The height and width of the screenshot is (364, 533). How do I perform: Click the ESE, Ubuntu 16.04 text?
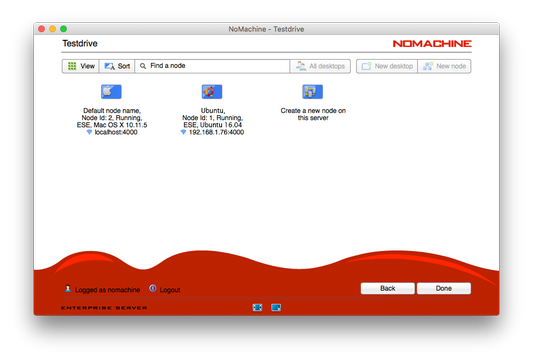212,125
